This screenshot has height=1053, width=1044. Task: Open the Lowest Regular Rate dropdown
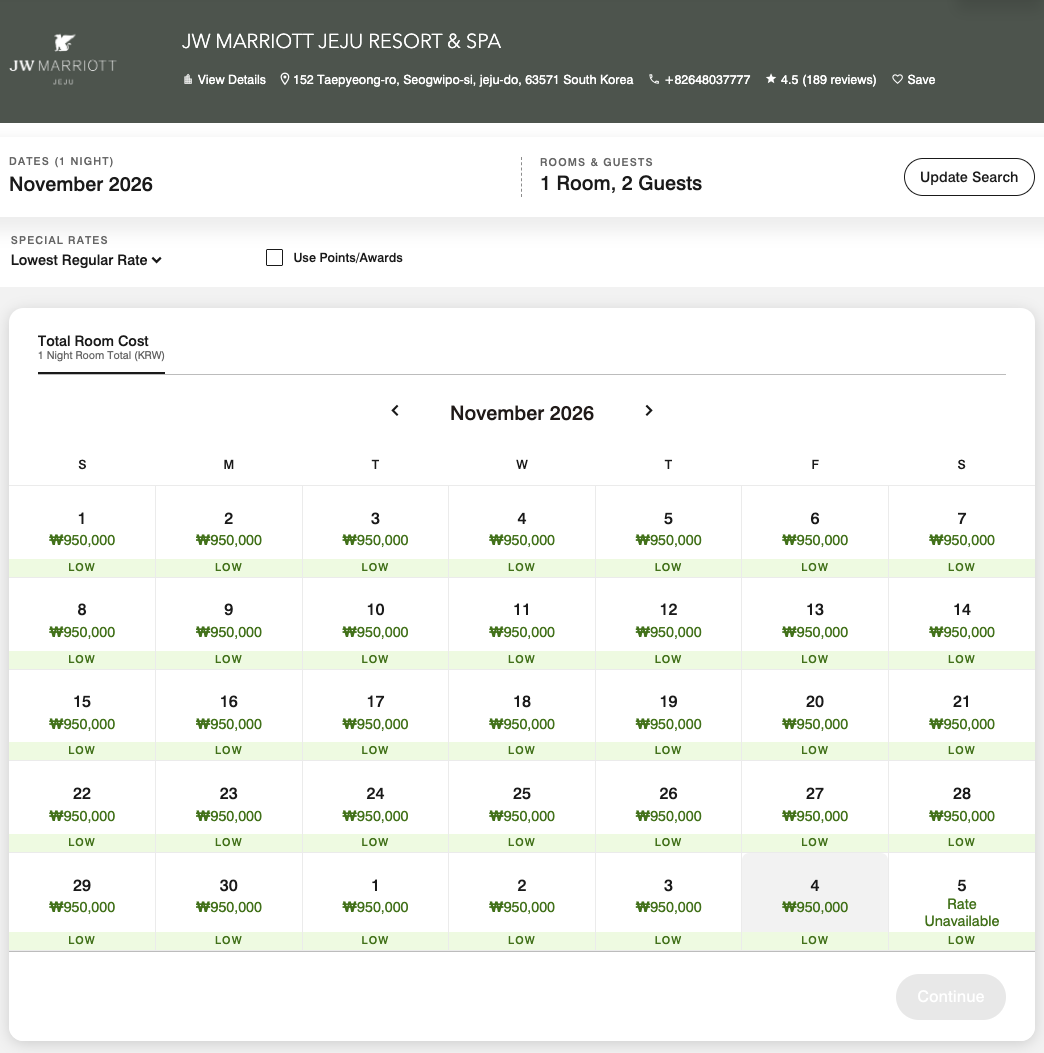(x=86, y=260)
